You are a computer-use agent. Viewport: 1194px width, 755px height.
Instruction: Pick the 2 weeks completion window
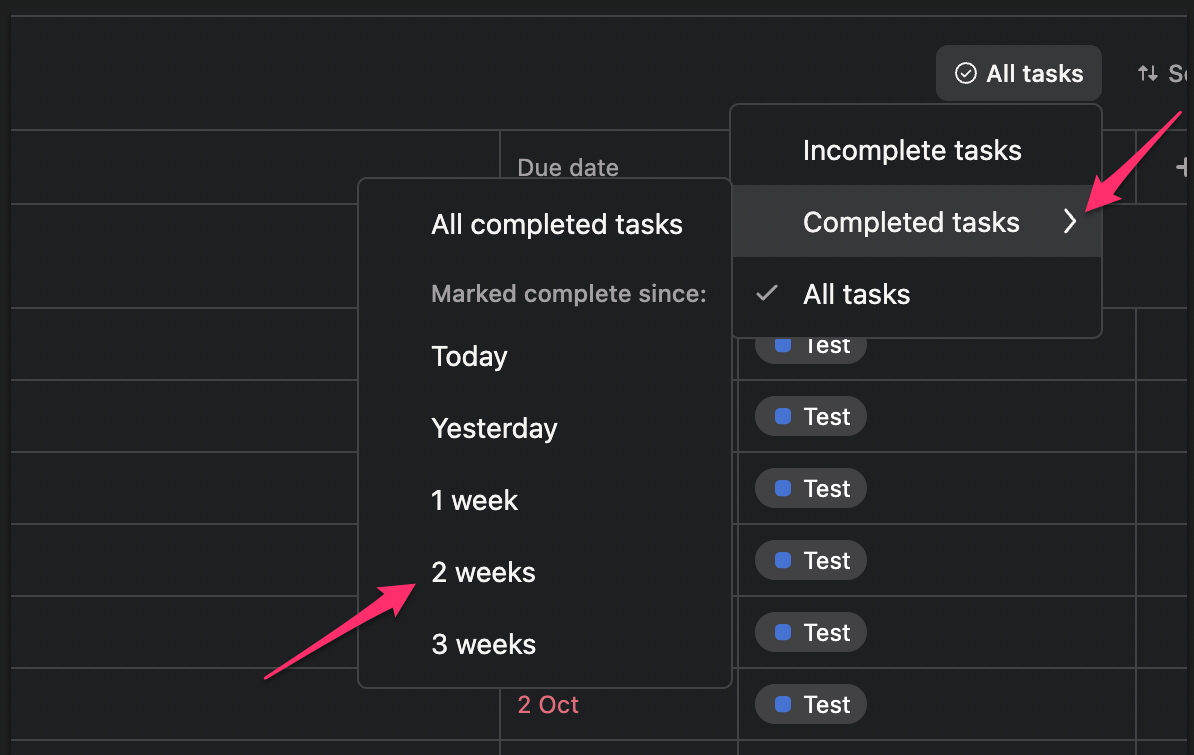pos(483,572)
